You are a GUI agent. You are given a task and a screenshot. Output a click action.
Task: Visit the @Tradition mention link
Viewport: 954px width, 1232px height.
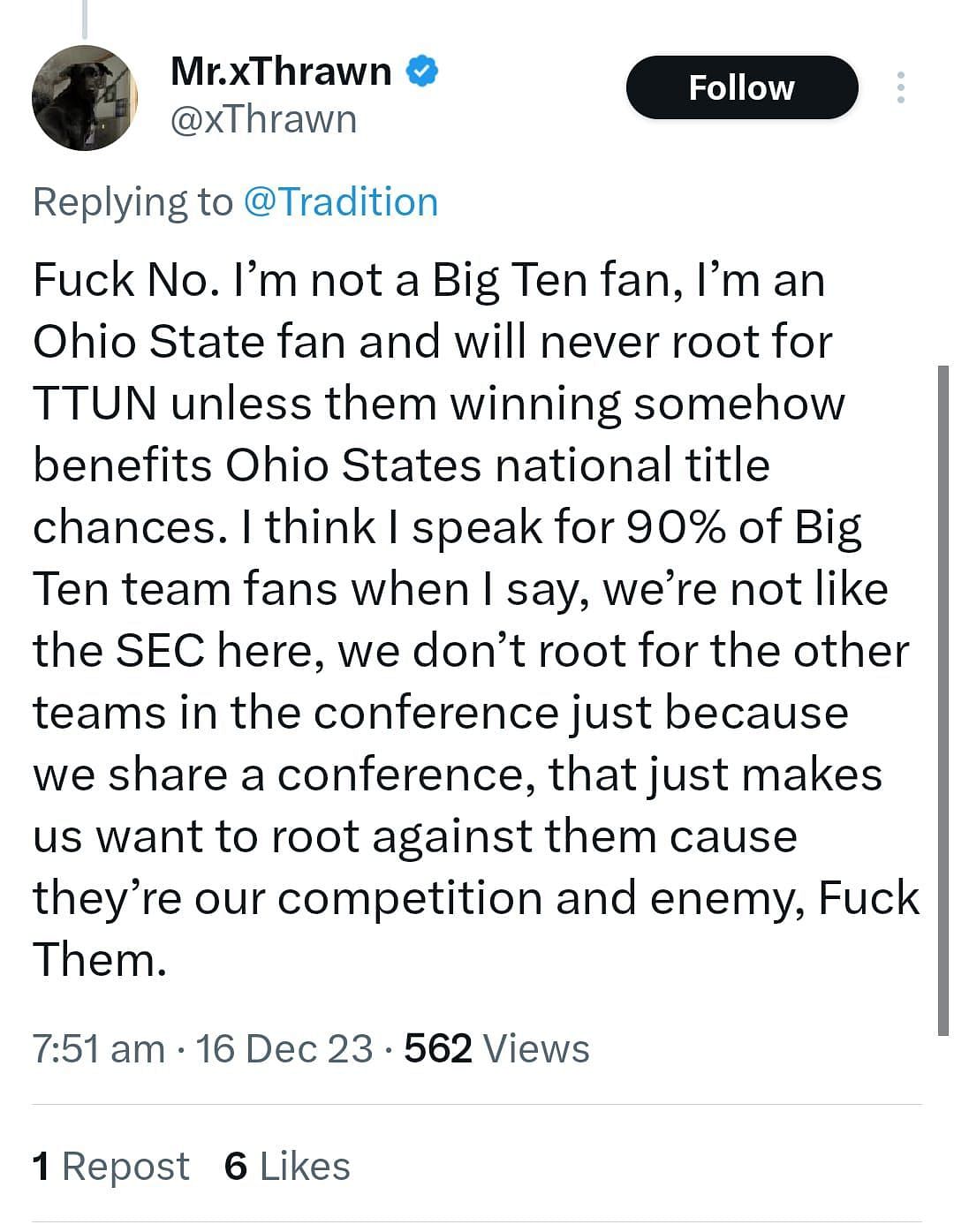click(340, 202)
